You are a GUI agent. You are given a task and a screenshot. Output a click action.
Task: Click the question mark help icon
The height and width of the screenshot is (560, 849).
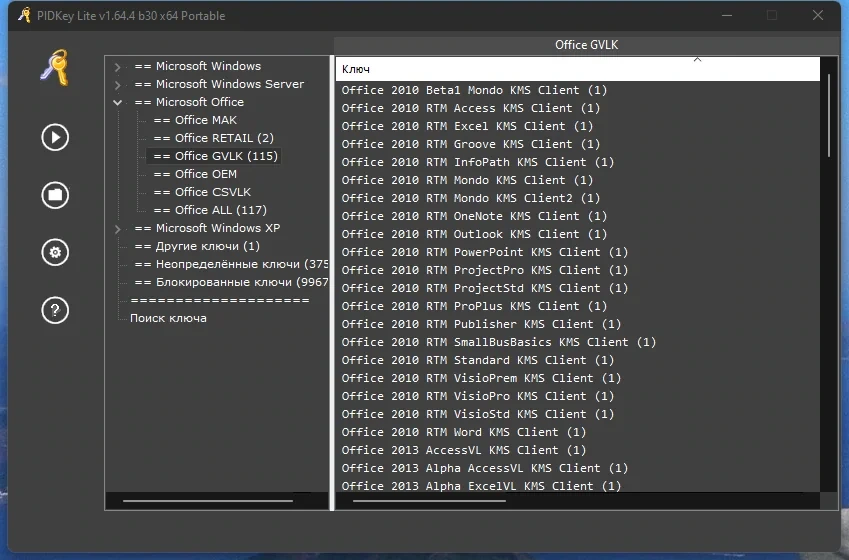point(55,310)
